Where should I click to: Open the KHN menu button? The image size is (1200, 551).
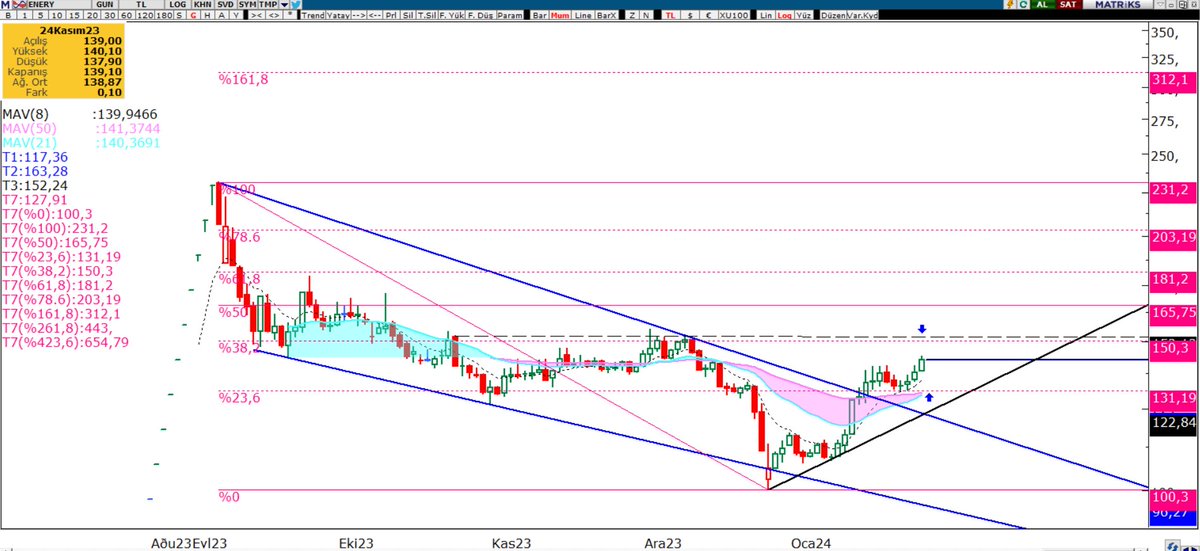pyautogui.click(x=202, y=7)
